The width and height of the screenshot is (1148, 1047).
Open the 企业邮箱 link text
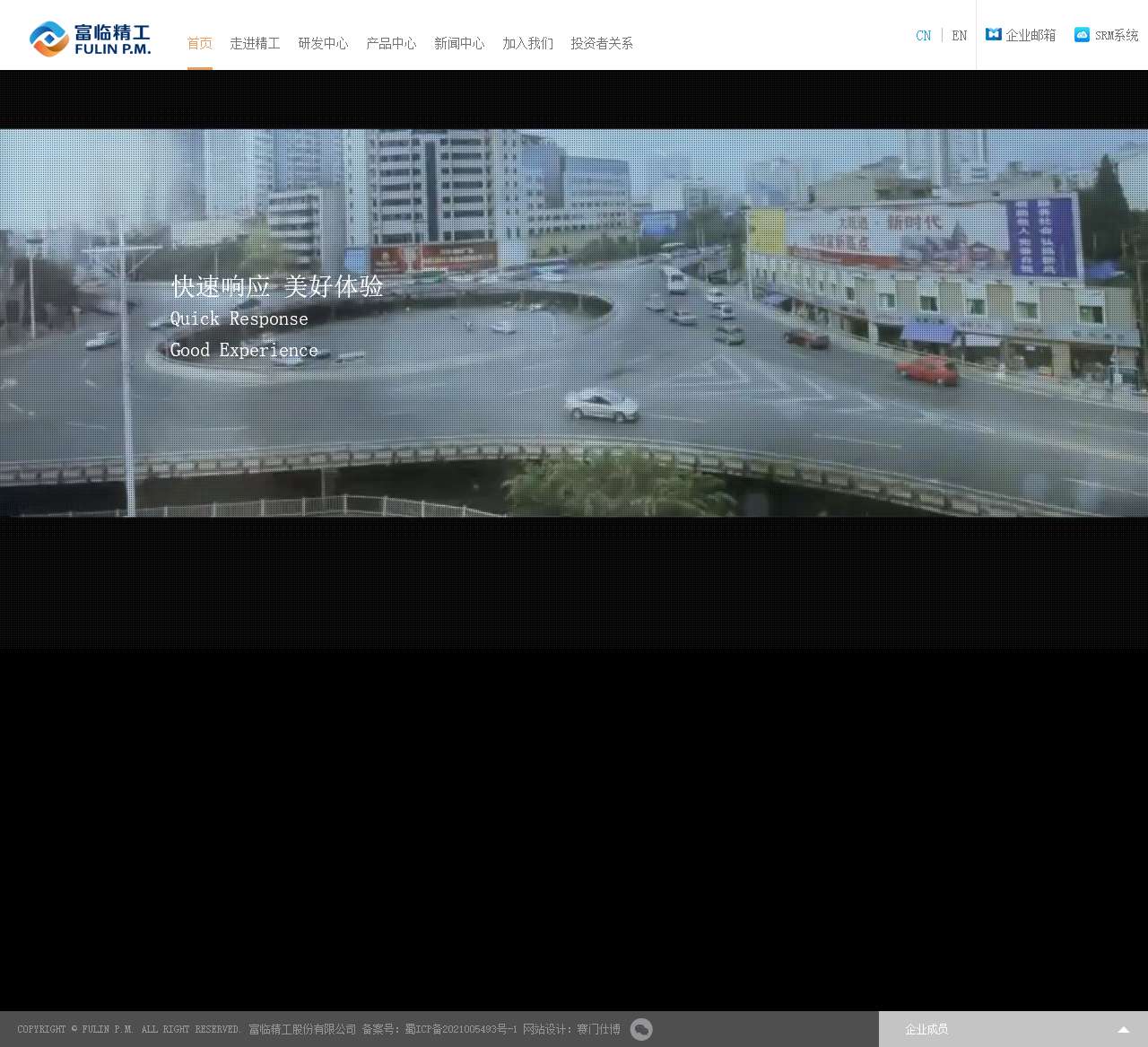1031,35
